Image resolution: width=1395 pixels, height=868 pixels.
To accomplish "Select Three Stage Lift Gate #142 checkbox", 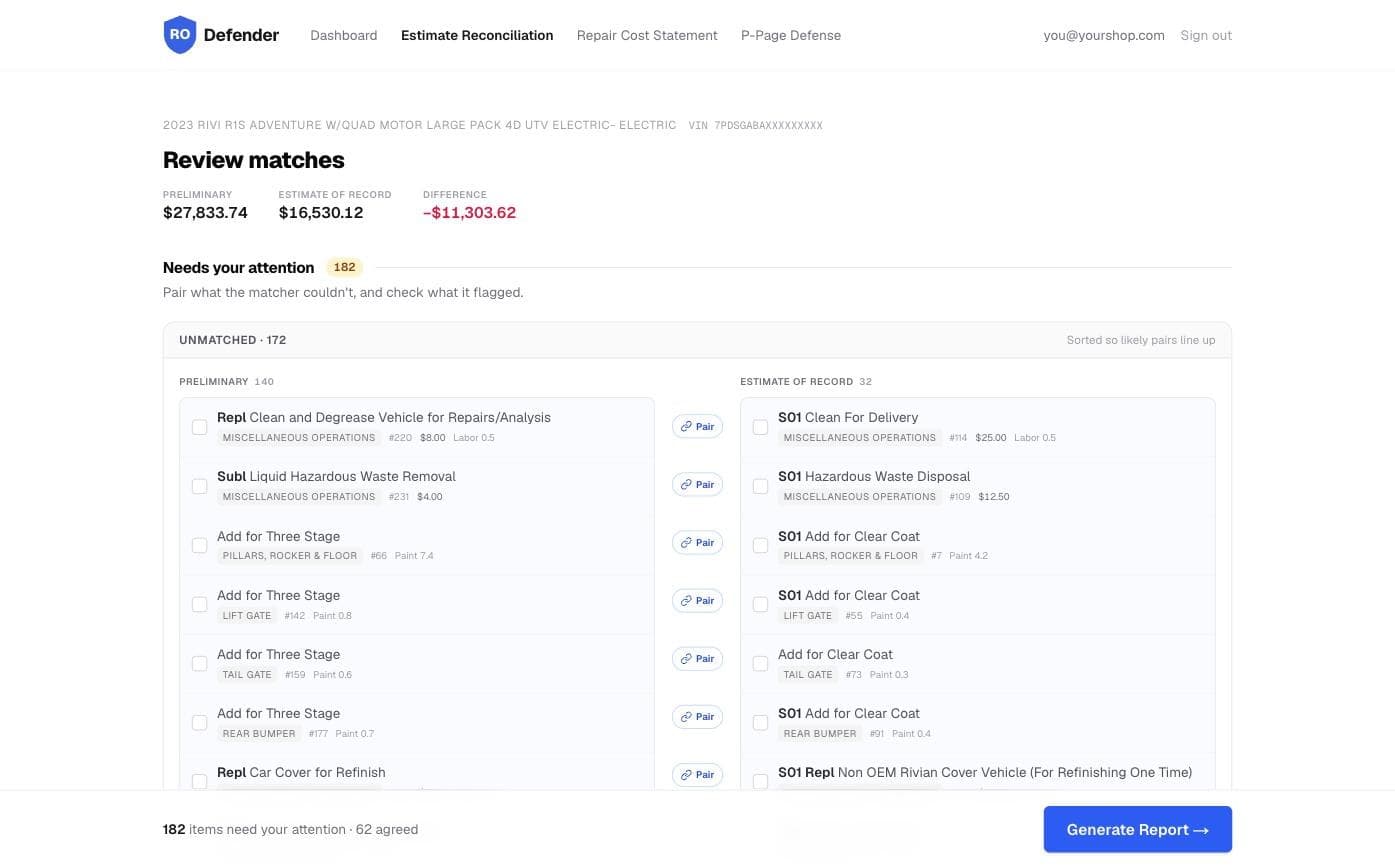I will coord(200,604).
